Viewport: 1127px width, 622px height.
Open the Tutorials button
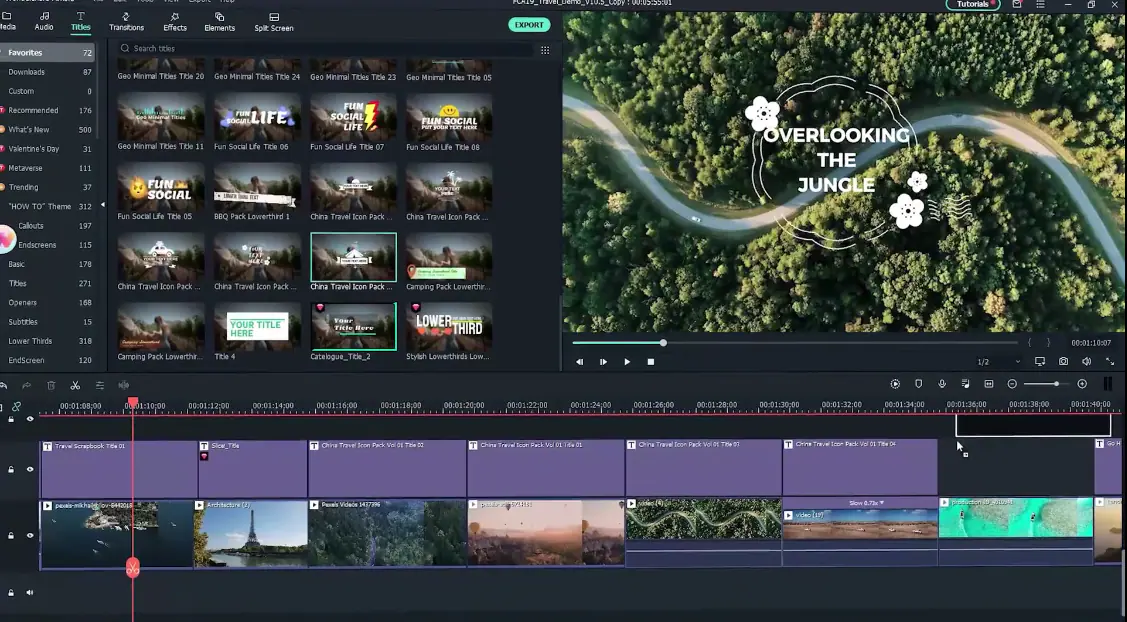(972, 4)
